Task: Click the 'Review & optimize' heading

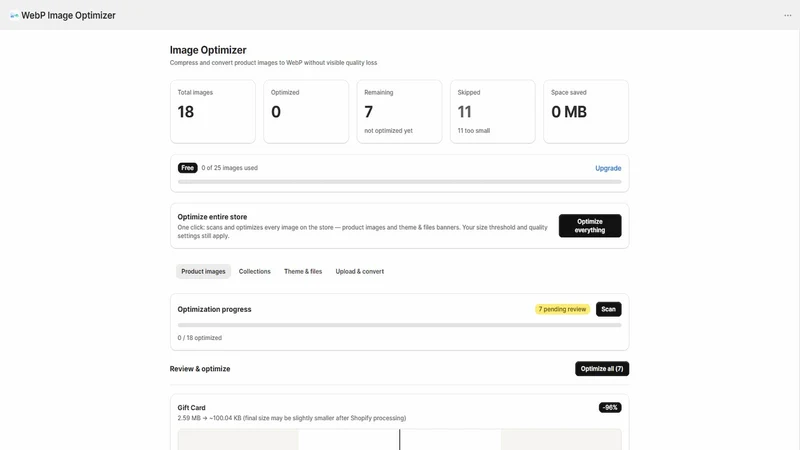Action: (x=200, y=369)
